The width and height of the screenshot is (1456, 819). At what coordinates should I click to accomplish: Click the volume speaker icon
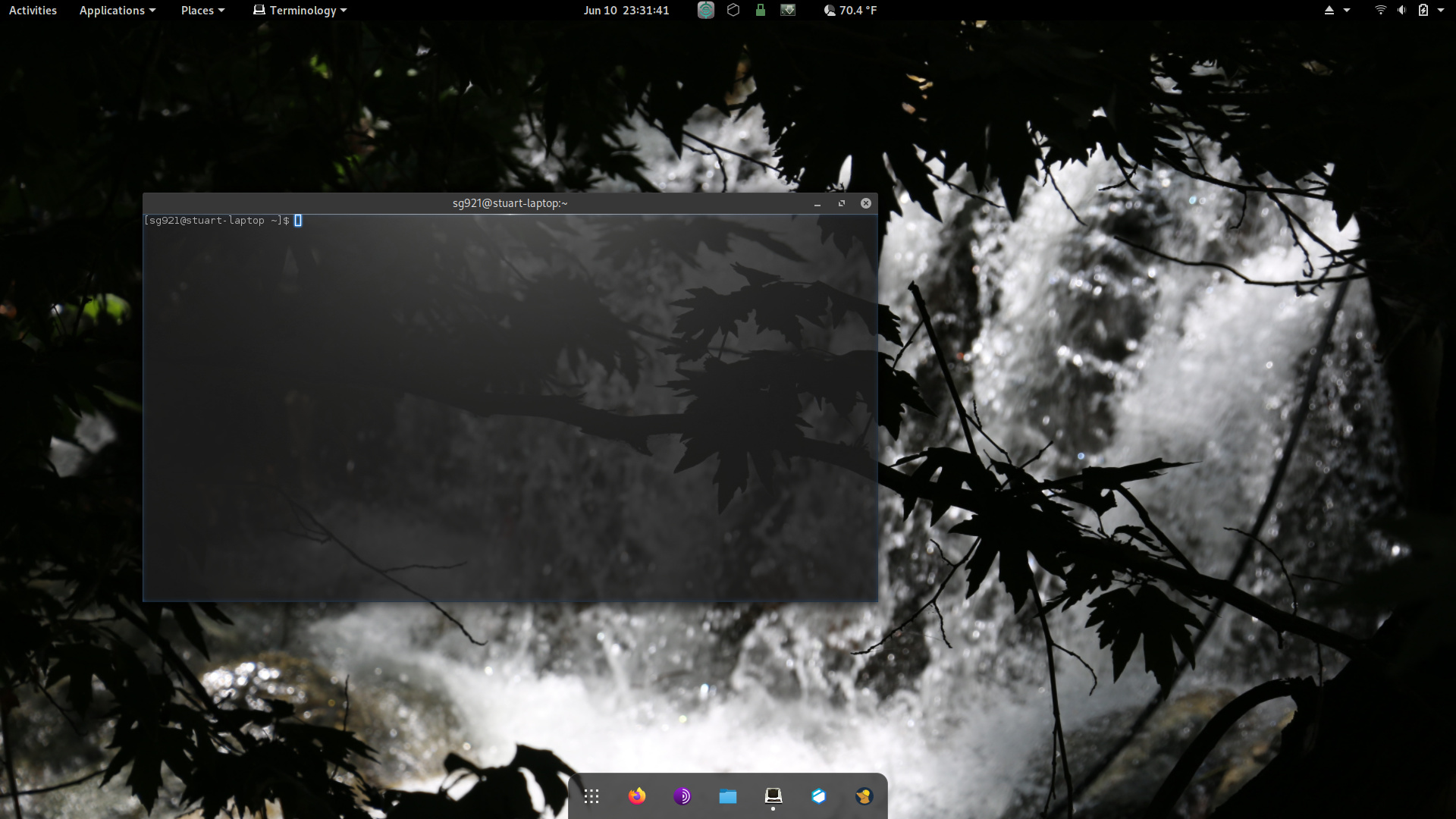(x=1402, y=11)
